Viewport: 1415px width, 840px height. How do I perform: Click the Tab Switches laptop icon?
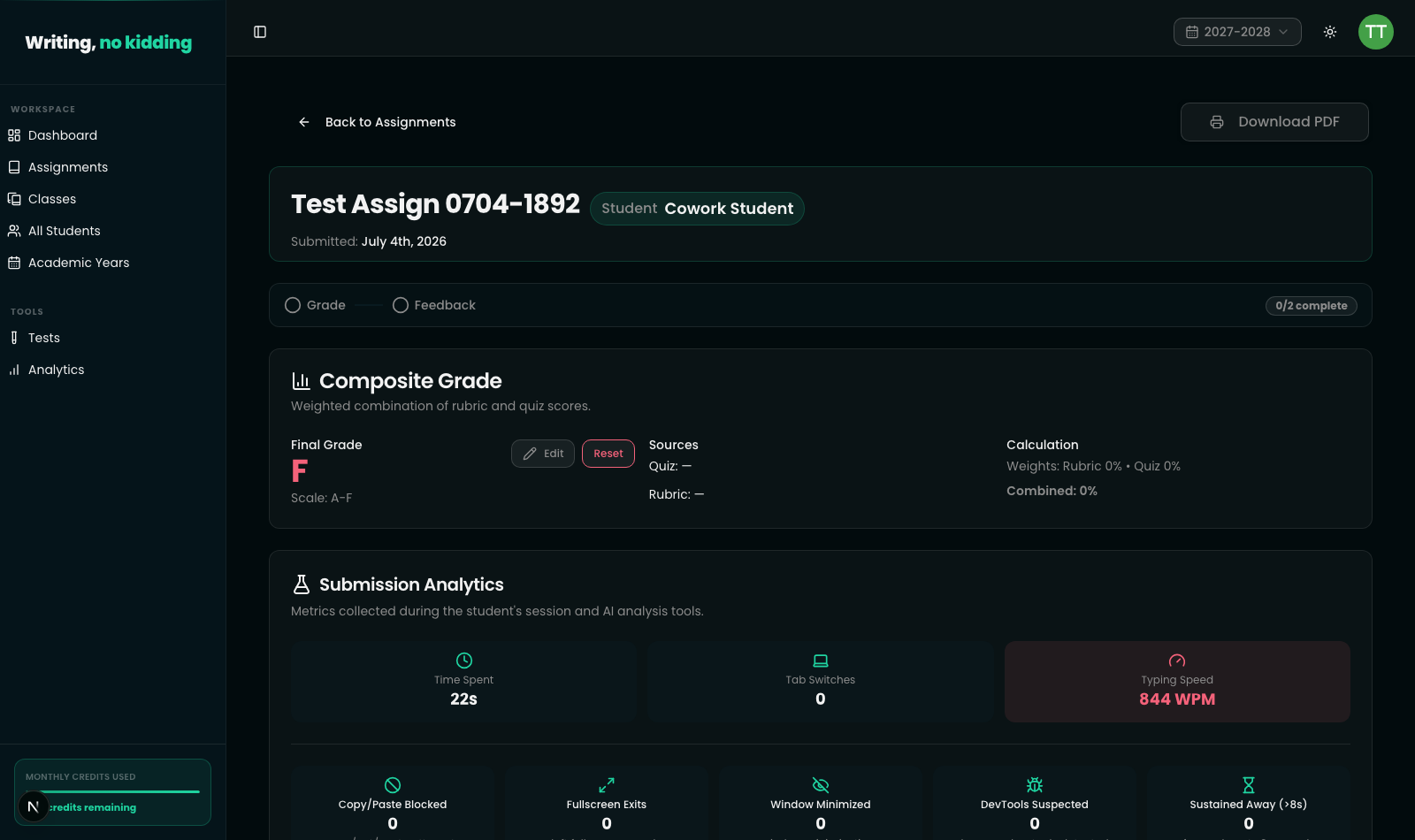pyautogui.click(x=821, y=661)
